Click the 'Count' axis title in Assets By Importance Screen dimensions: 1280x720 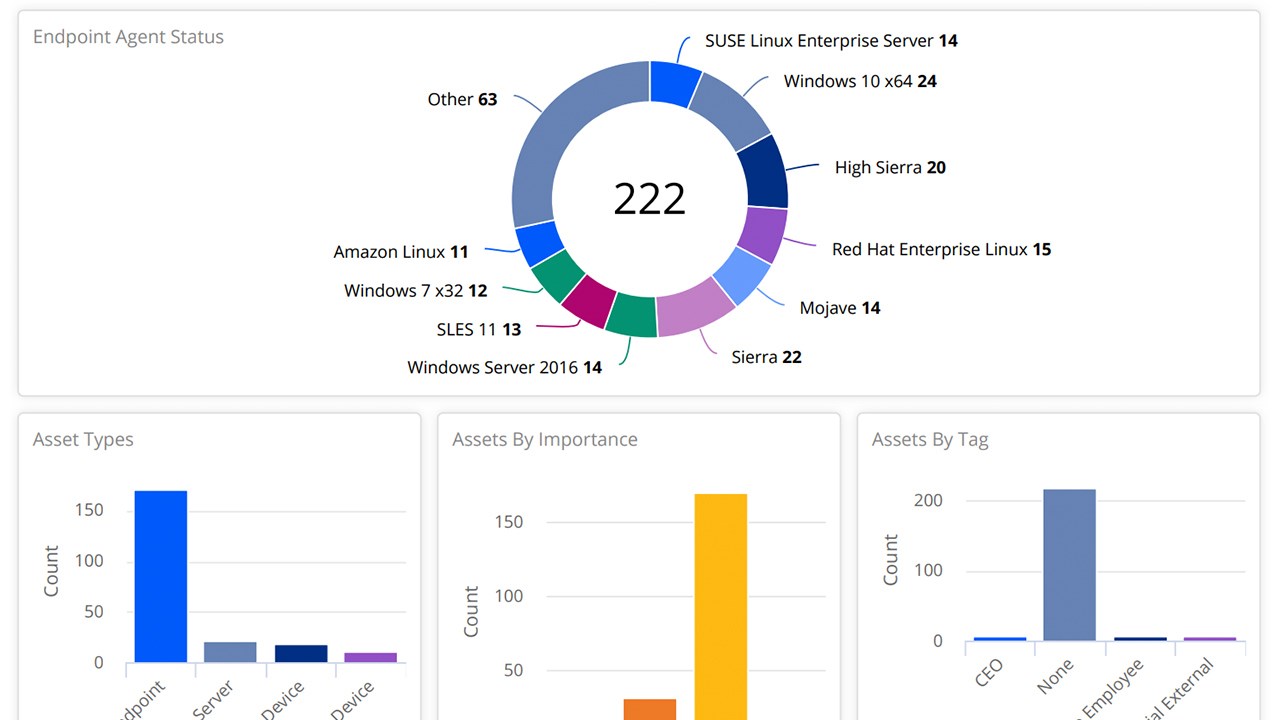[x=471, y=612]
